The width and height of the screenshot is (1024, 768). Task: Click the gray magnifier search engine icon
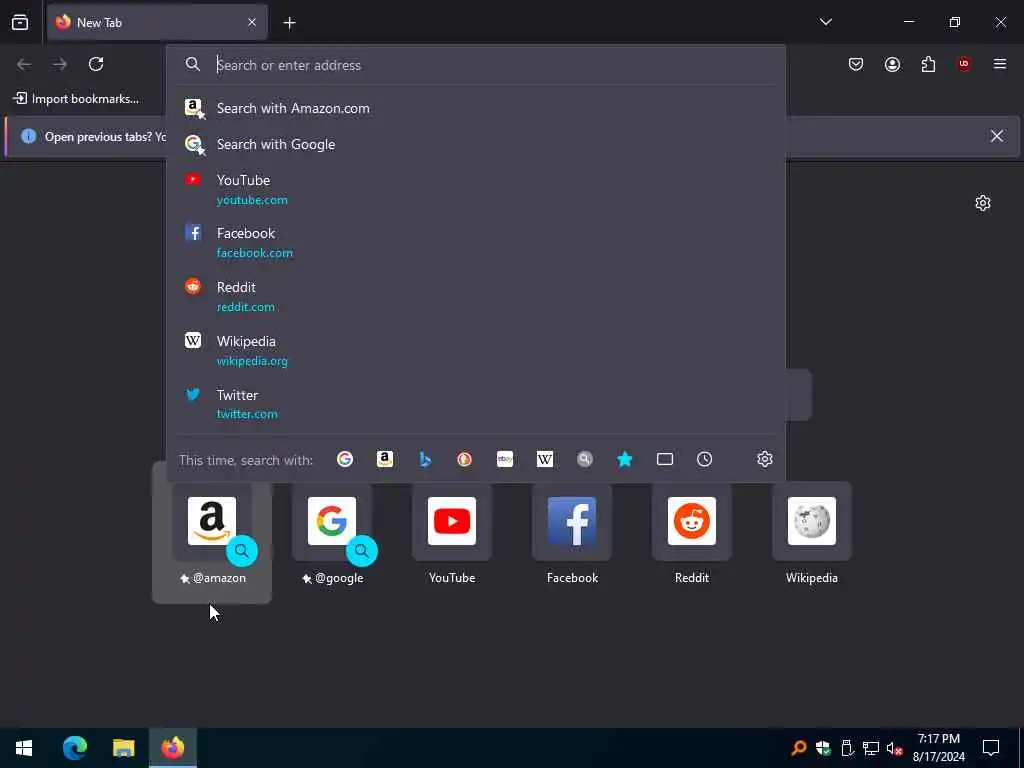(x=584, y=459)
